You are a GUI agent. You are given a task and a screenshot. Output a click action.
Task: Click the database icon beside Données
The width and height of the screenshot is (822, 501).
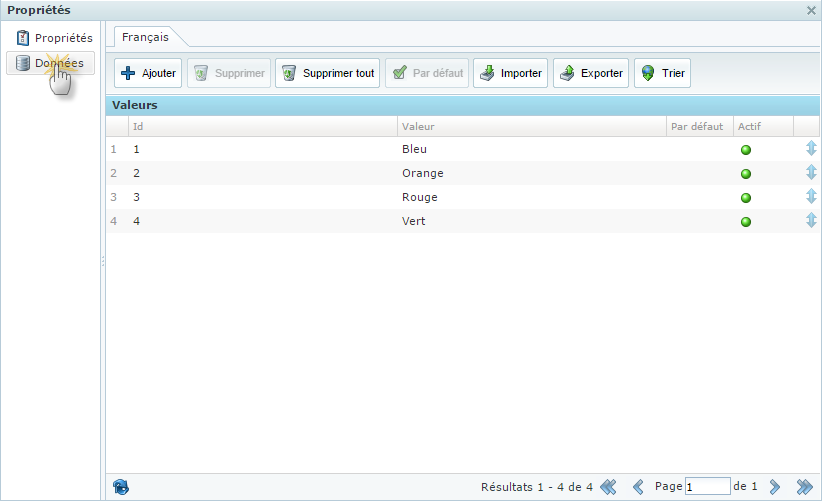click(x=23, y=63)
